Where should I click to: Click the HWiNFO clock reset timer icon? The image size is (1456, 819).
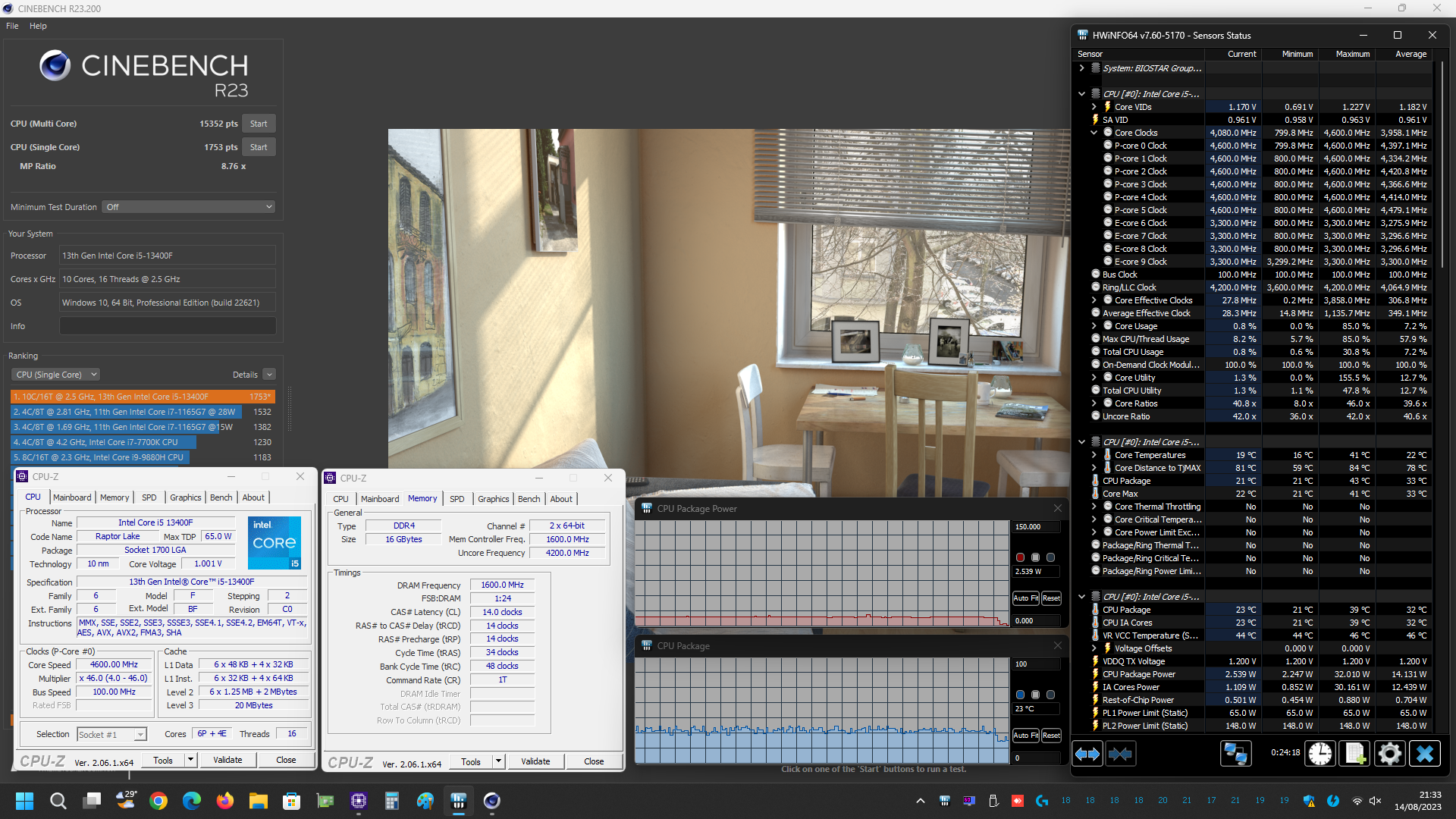click(1320, 754)
